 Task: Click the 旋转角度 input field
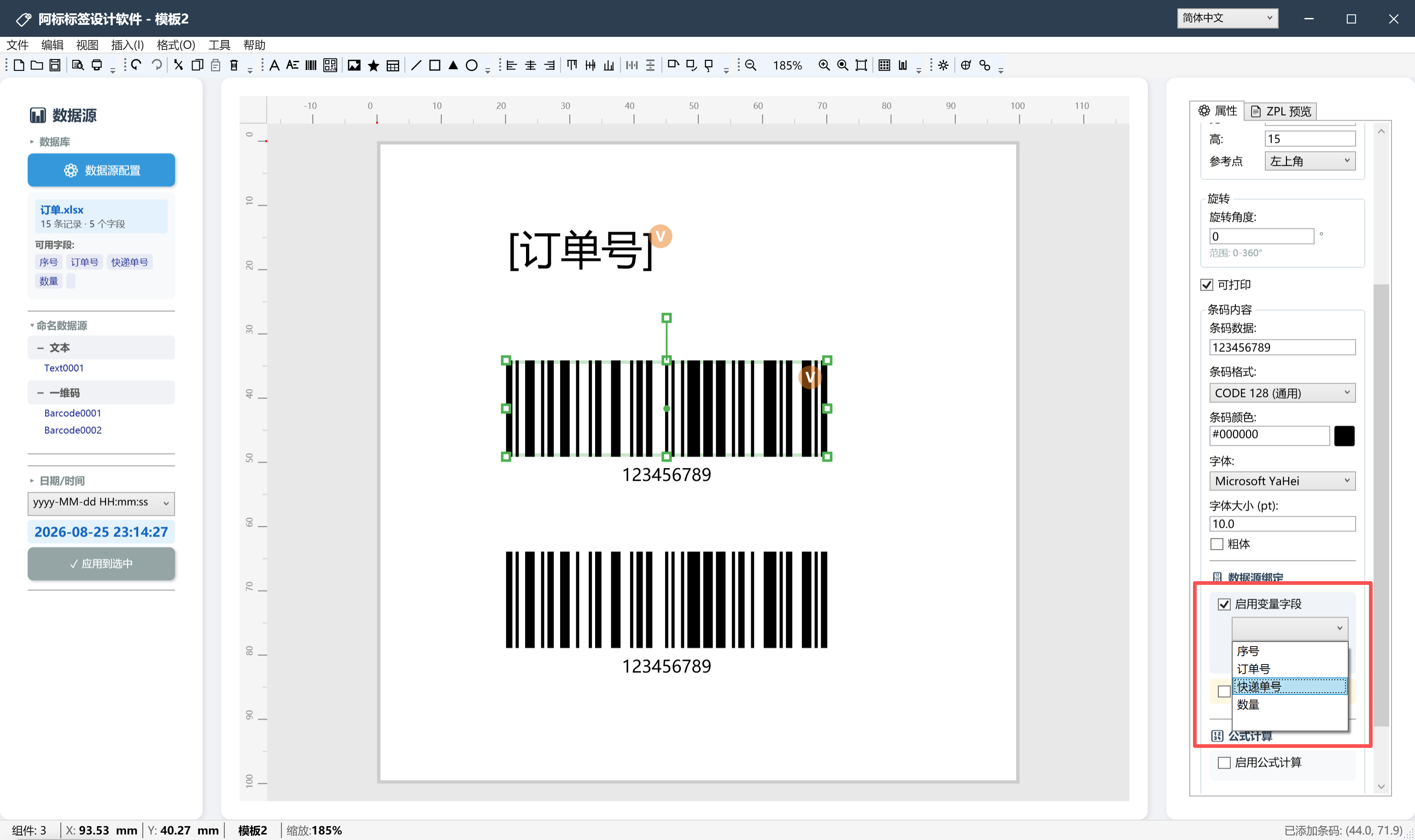click(x=1261, y=236)
